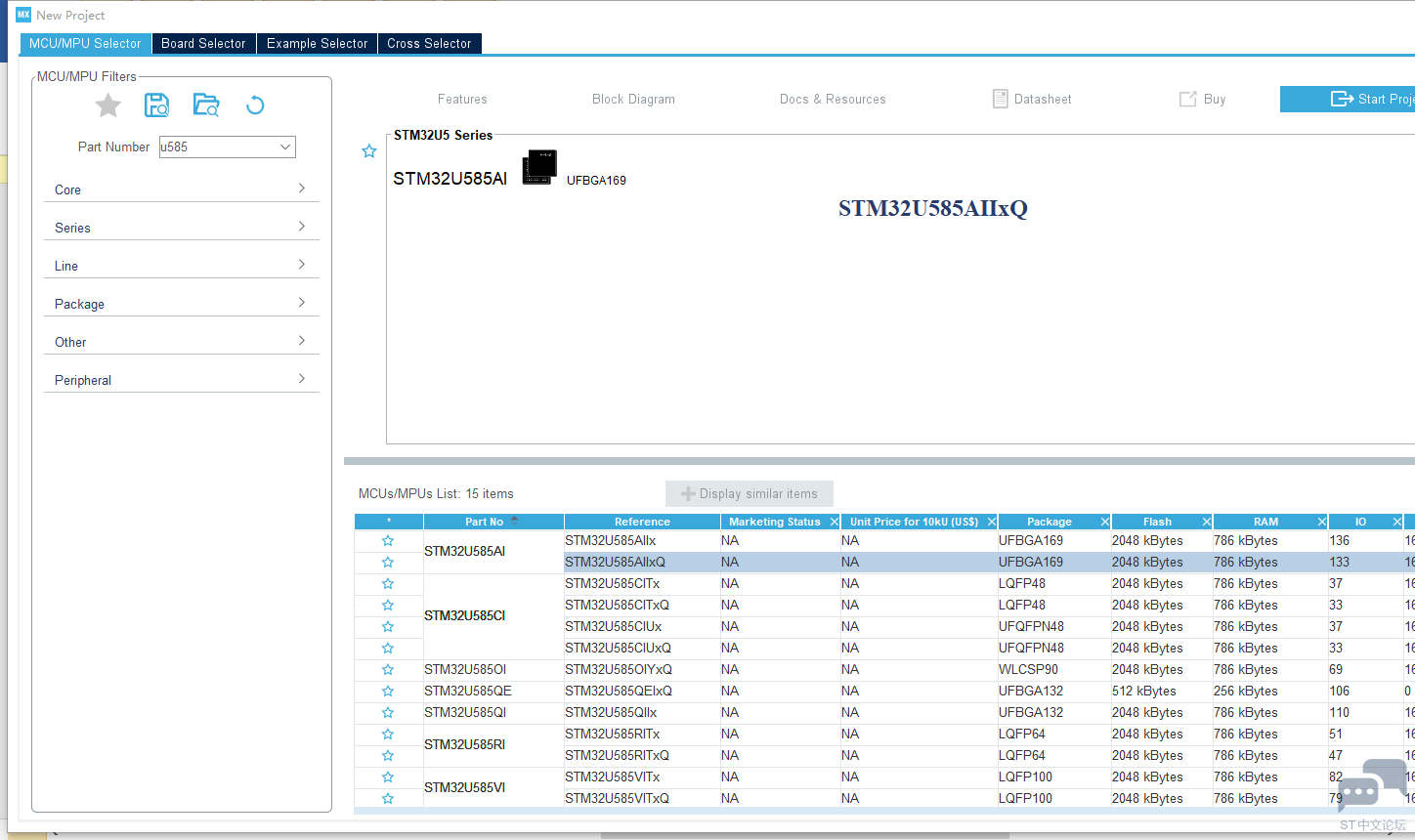1415x840 pixels.
Task: Switch to the Board Selector tab
Action: tap(203, 44)
